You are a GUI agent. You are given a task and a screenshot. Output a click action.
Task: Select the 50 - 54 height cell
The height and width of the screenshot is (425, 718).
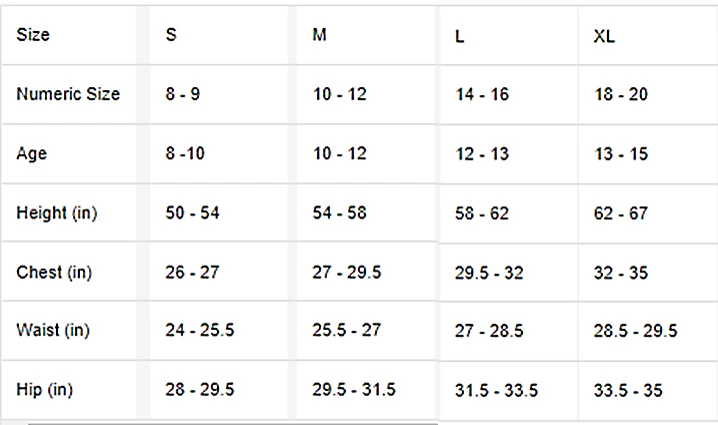[192, 213]
